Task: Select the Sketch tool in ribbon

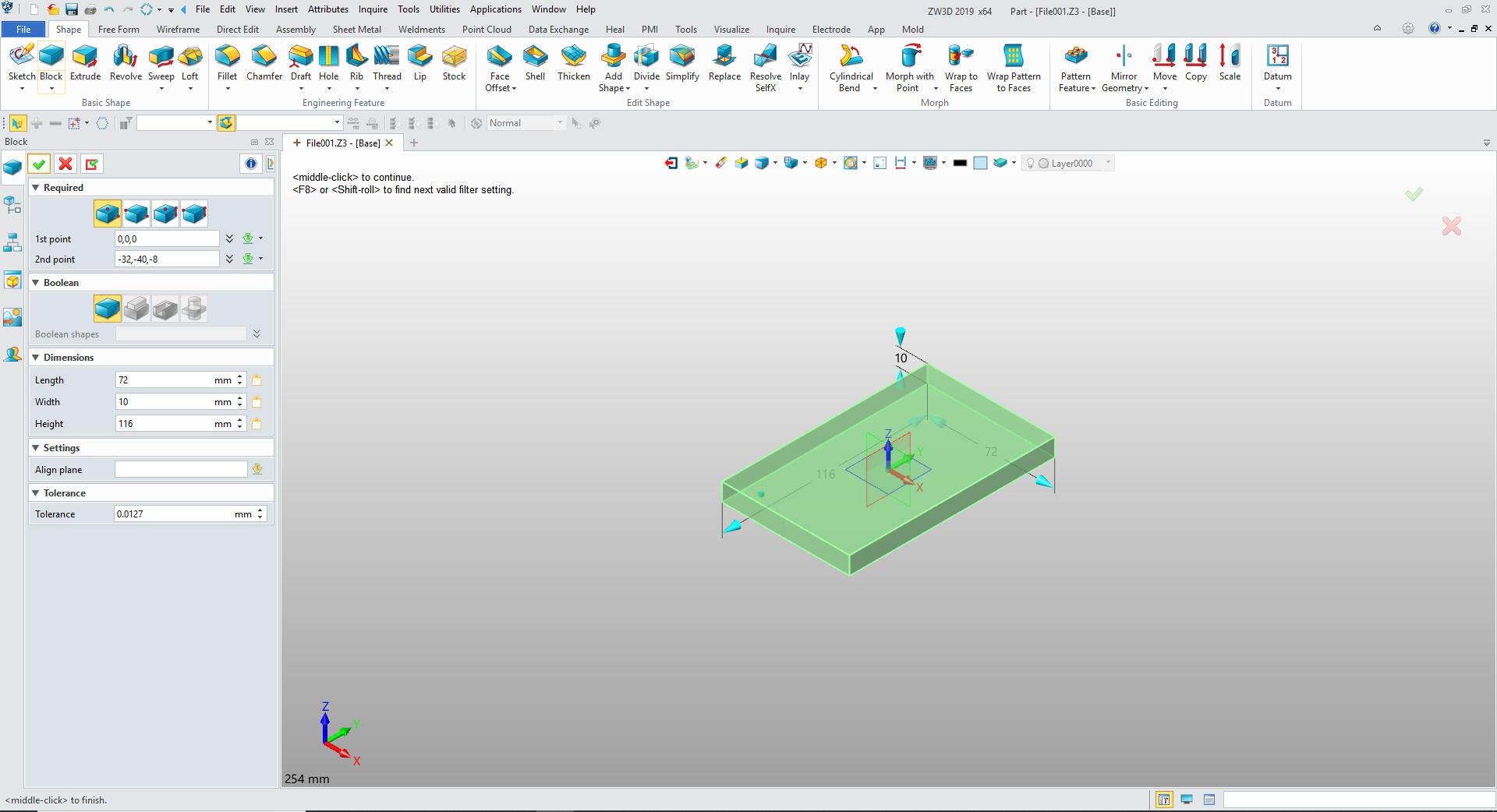Action: click(22, 62)
